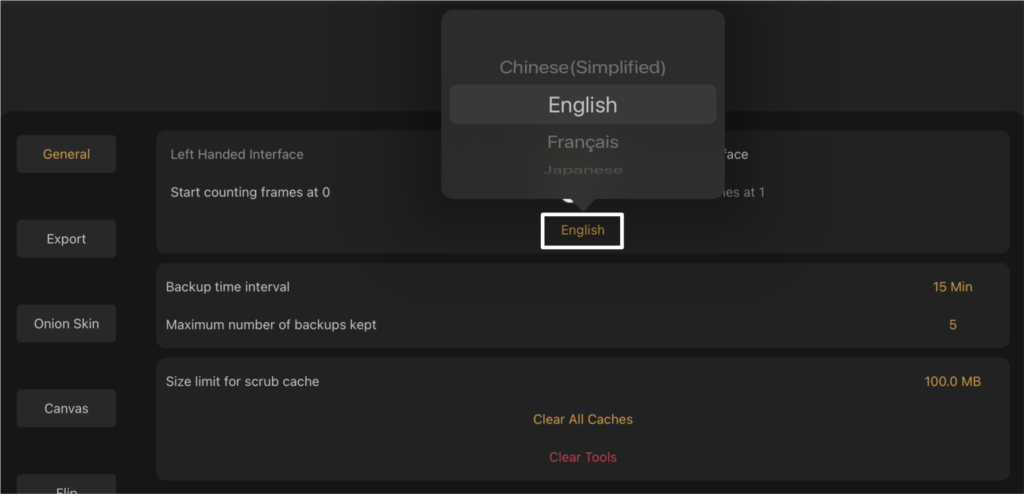
Task: Edit the maximum backups value 5
Action: (x=953, y=325)
